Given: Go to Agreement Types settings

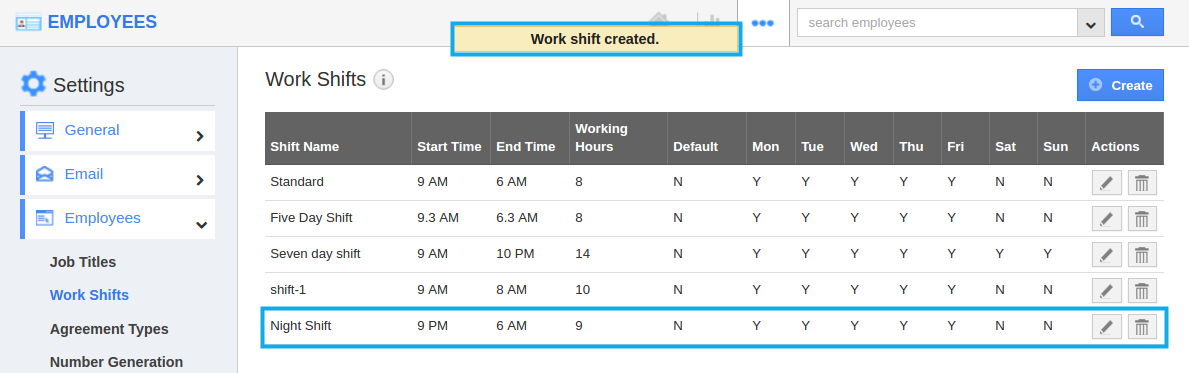Looking at the screenshot, I should click(109, 329).
